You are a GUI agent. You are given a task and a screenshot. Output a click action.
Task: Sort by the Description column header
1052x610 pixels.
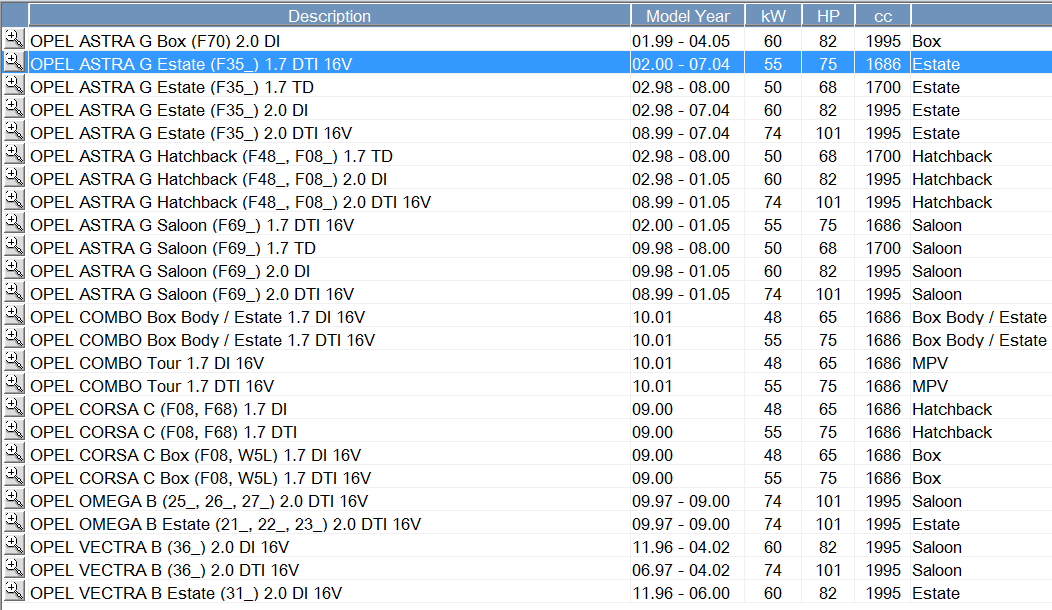pos(329,15)
